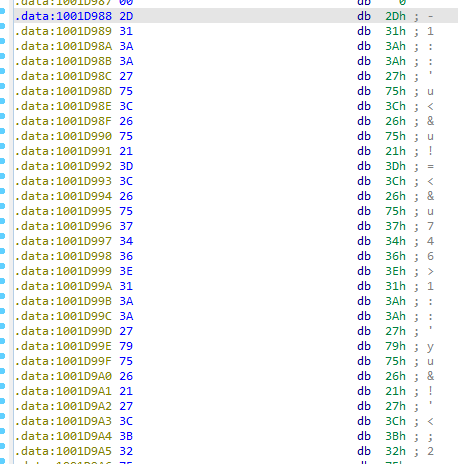Select the 3Bh operand at 1001D9A4

click(395, 436)
